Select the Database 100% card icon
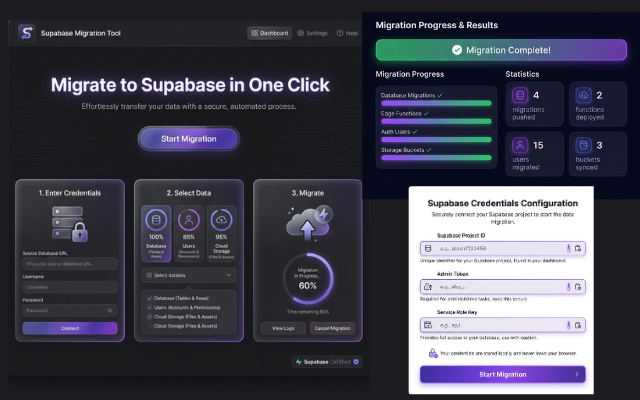The width and height of the screenshot is (640, 400). coord(156,220)
